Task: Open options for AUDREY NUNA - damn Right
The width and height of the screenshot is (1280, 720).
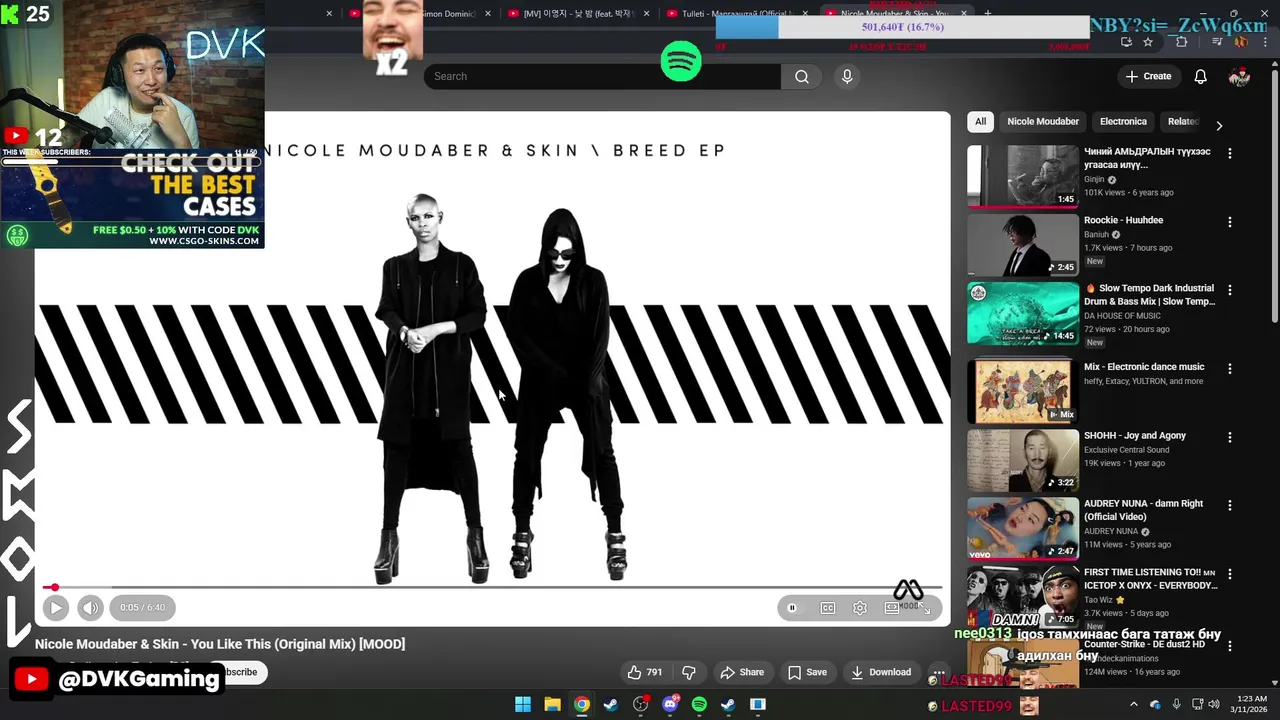Action: coord(1230,505)
